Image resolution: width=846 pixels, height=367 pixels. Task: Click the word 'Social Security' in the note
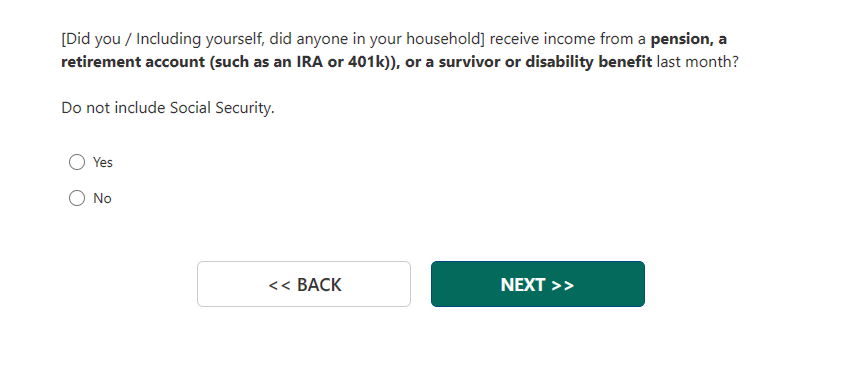point(221,108)
